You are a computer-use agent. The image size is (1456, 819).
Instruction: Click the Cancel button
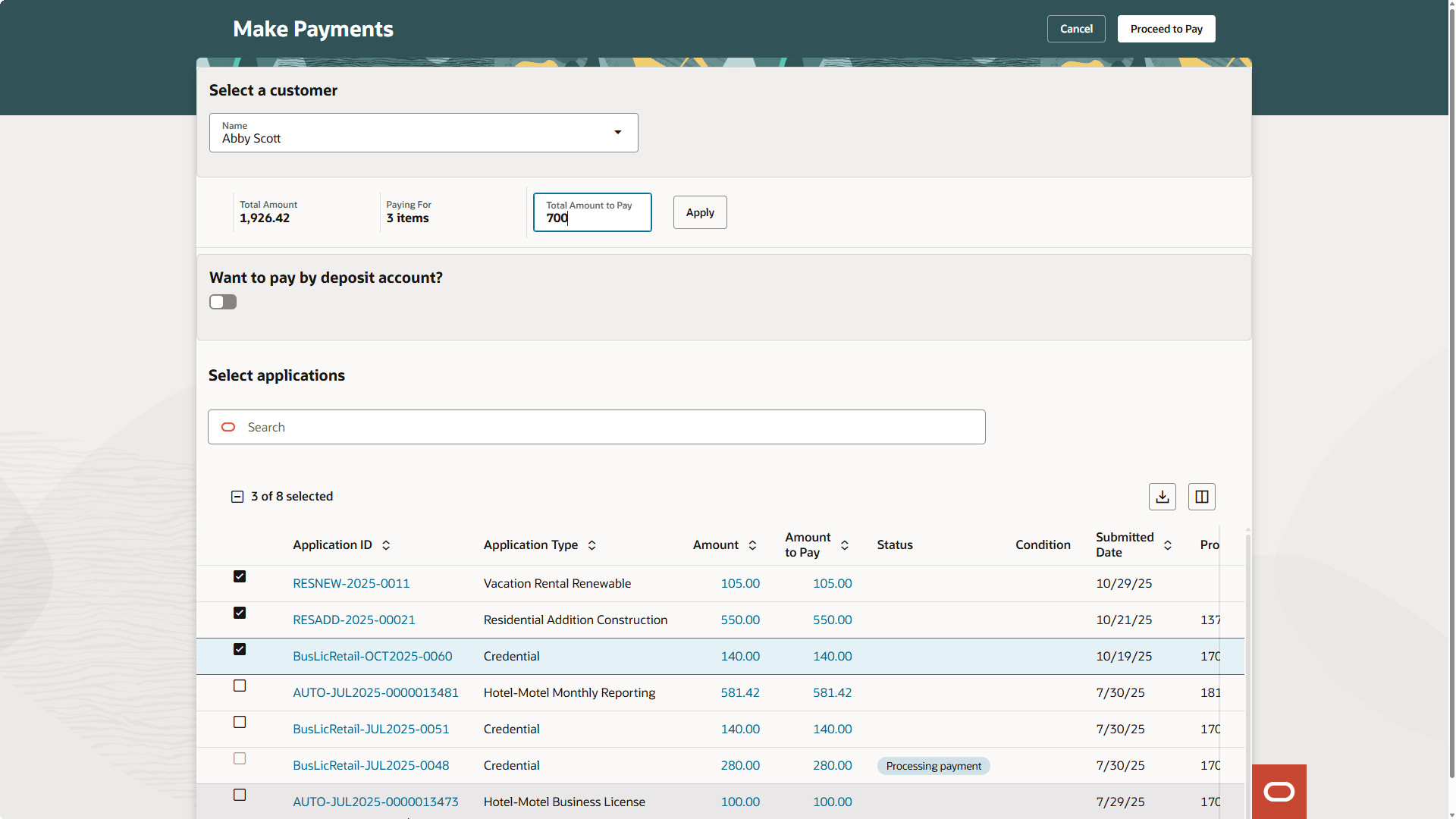tap(1075, 29)
